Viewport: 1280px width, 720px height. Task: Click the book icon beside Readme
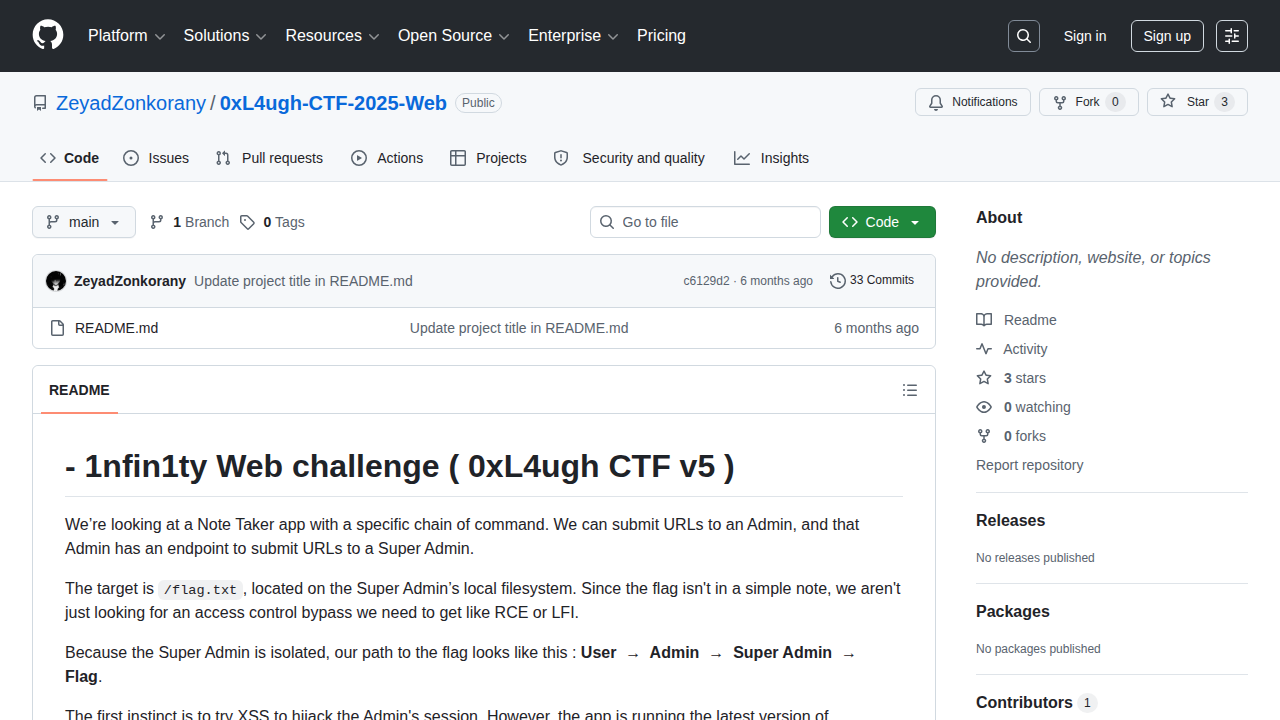point(984,320)
